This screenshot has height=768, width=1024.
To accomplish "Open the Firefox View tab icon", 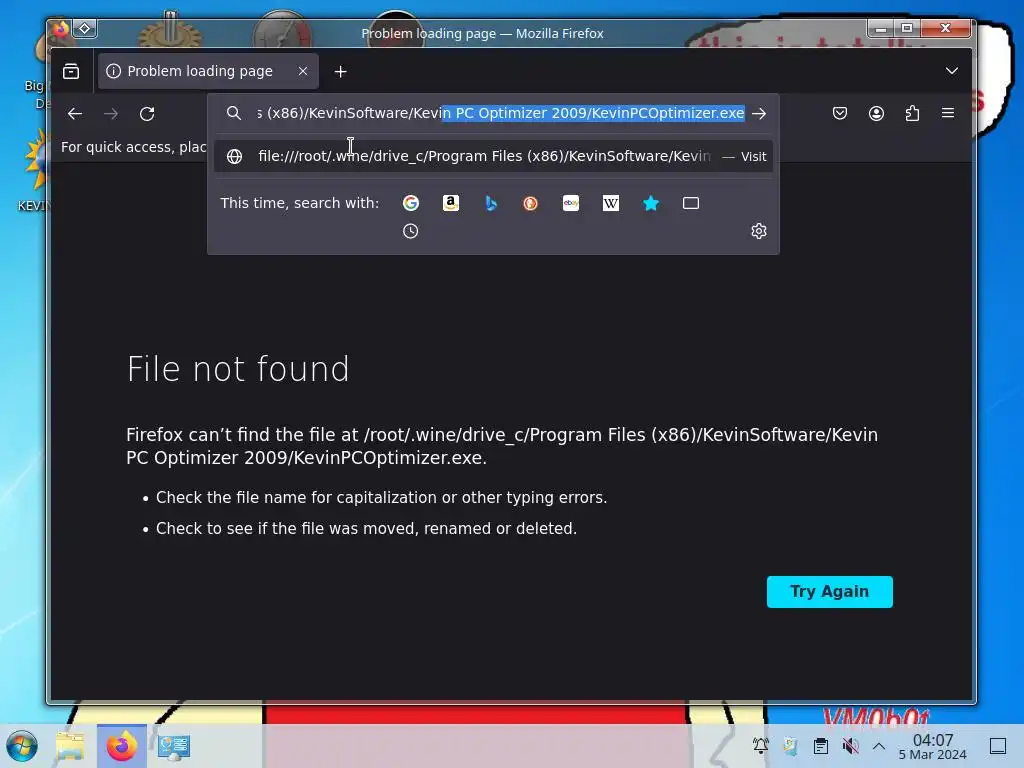I will pos(71,71).
